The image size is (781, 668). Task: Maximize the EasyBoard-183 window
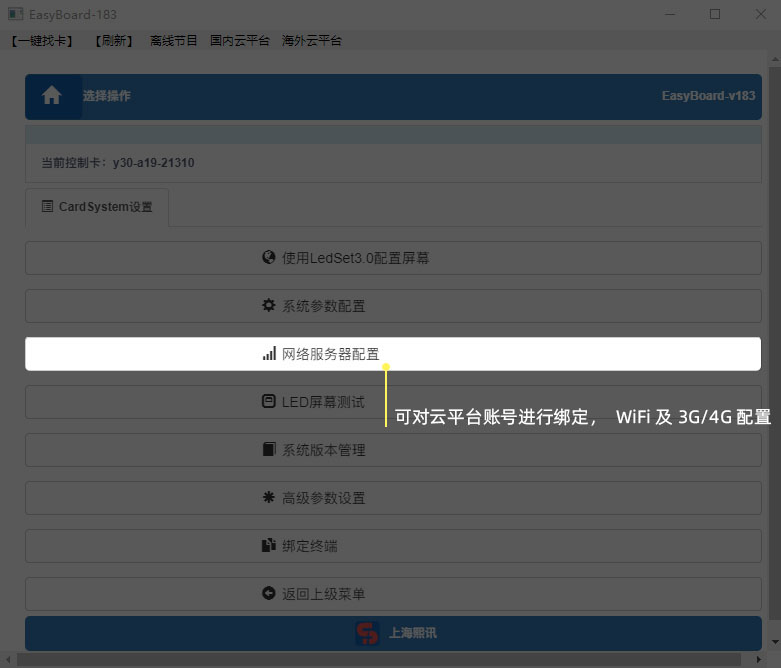[715, 14]
